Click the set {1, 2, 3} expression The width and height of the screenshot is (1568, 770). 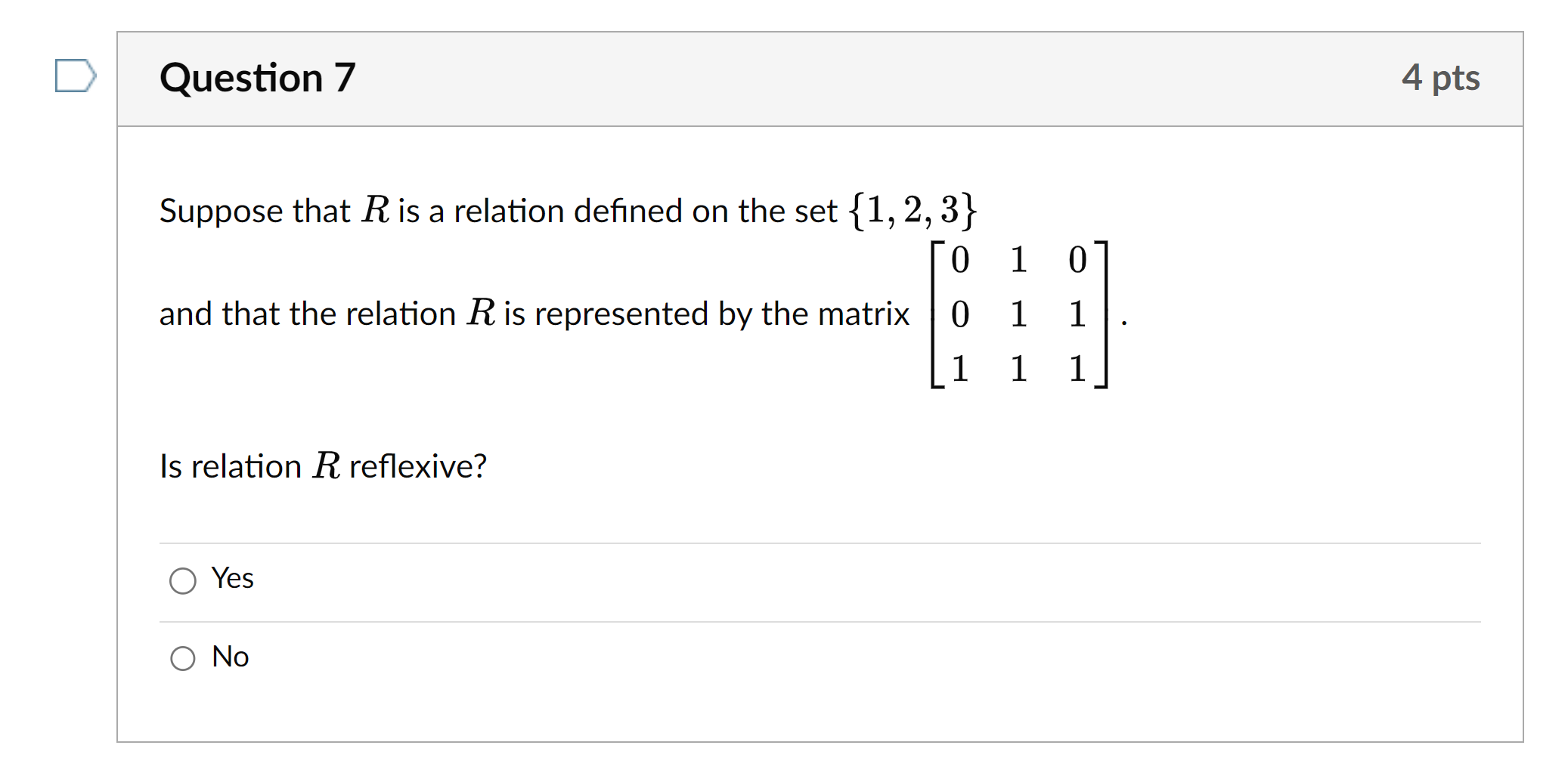pos(913,210)
